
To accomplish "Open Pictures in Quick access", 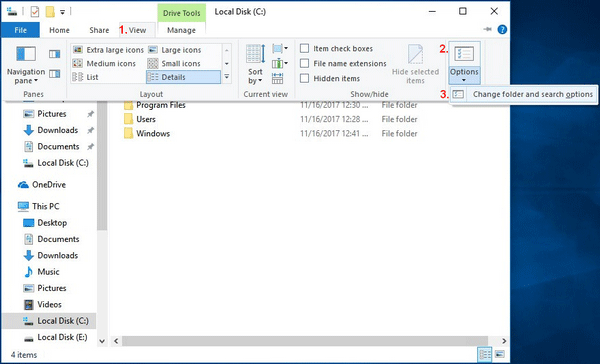I will [52, 114].
